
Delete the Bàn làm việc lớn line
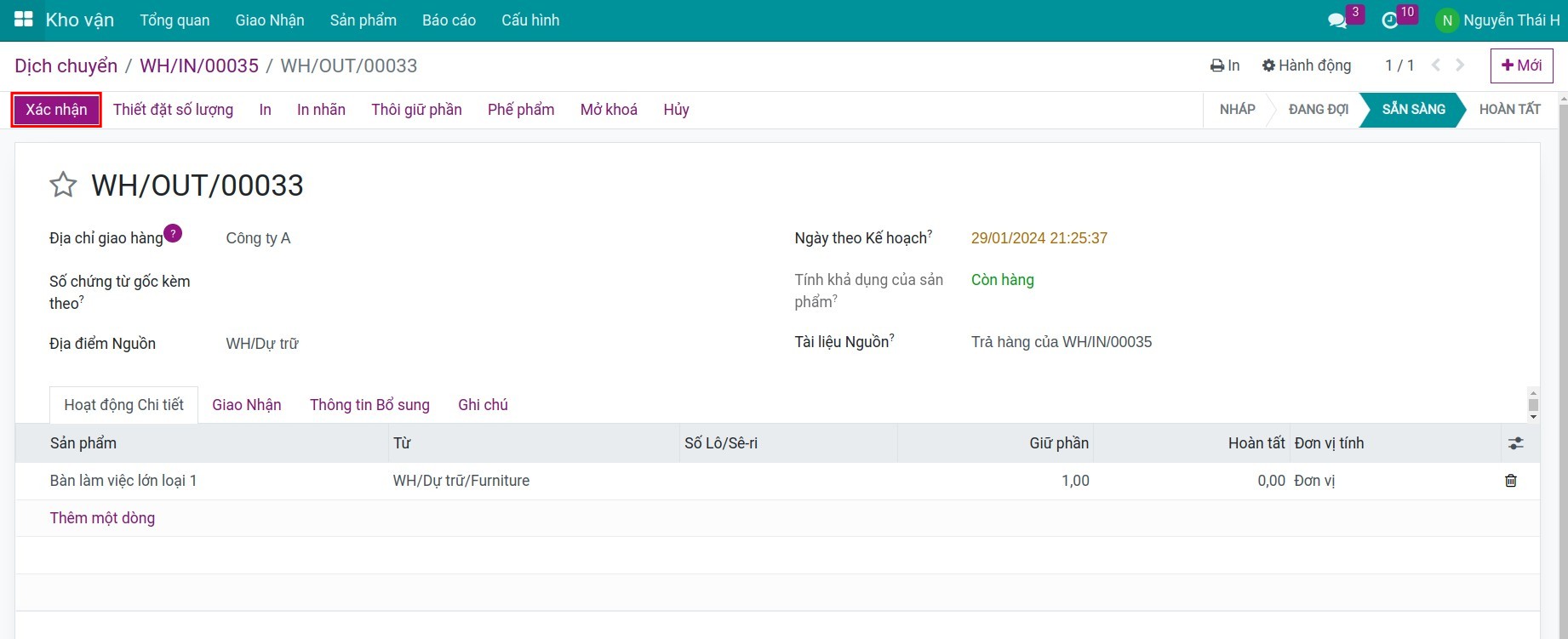[1511, 481]
